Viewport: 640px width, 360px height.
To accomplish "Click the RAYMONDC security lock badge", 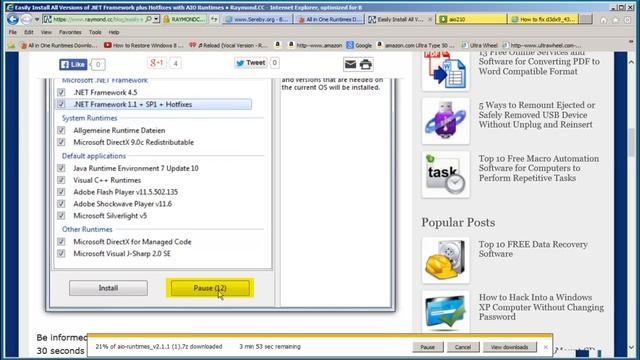I will pyautogui.click(x=185, y=19).
